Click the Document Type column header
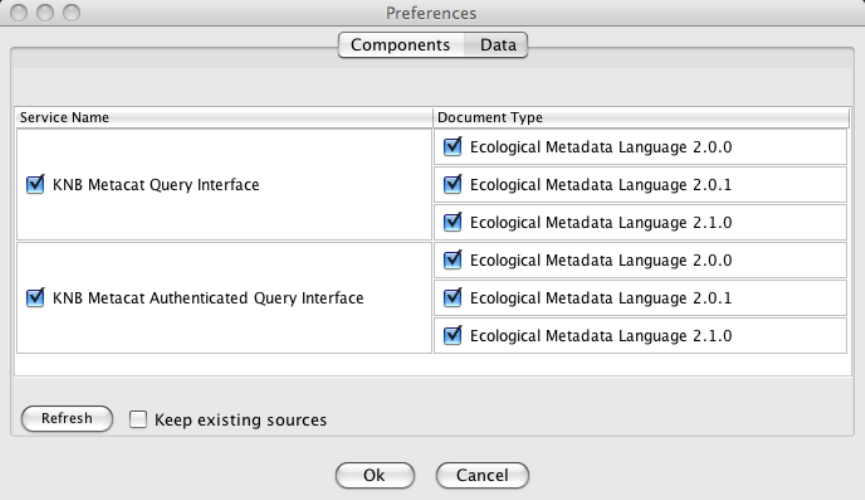The width and height of the screenshot is (865, 500). click(640, 118)
